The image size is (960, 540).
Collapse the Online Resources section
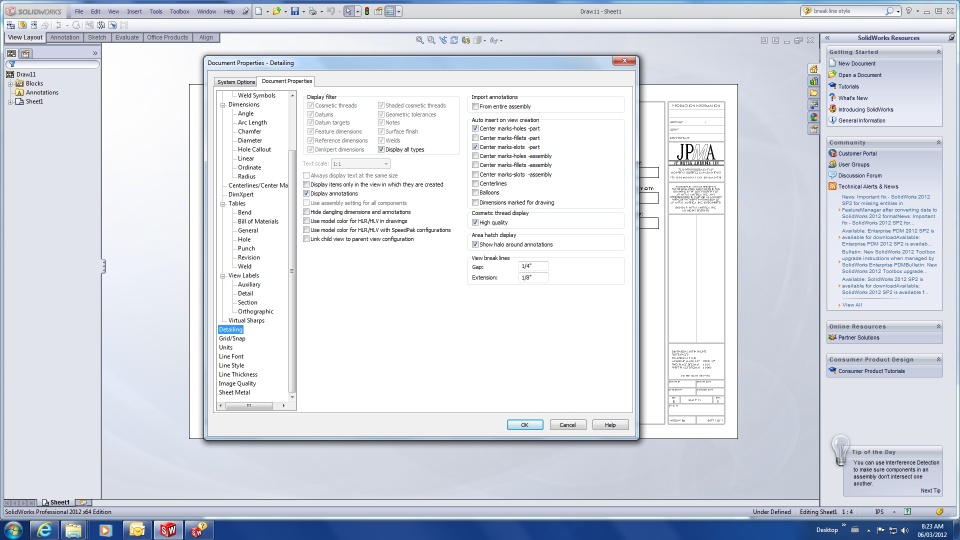(938, 326)
